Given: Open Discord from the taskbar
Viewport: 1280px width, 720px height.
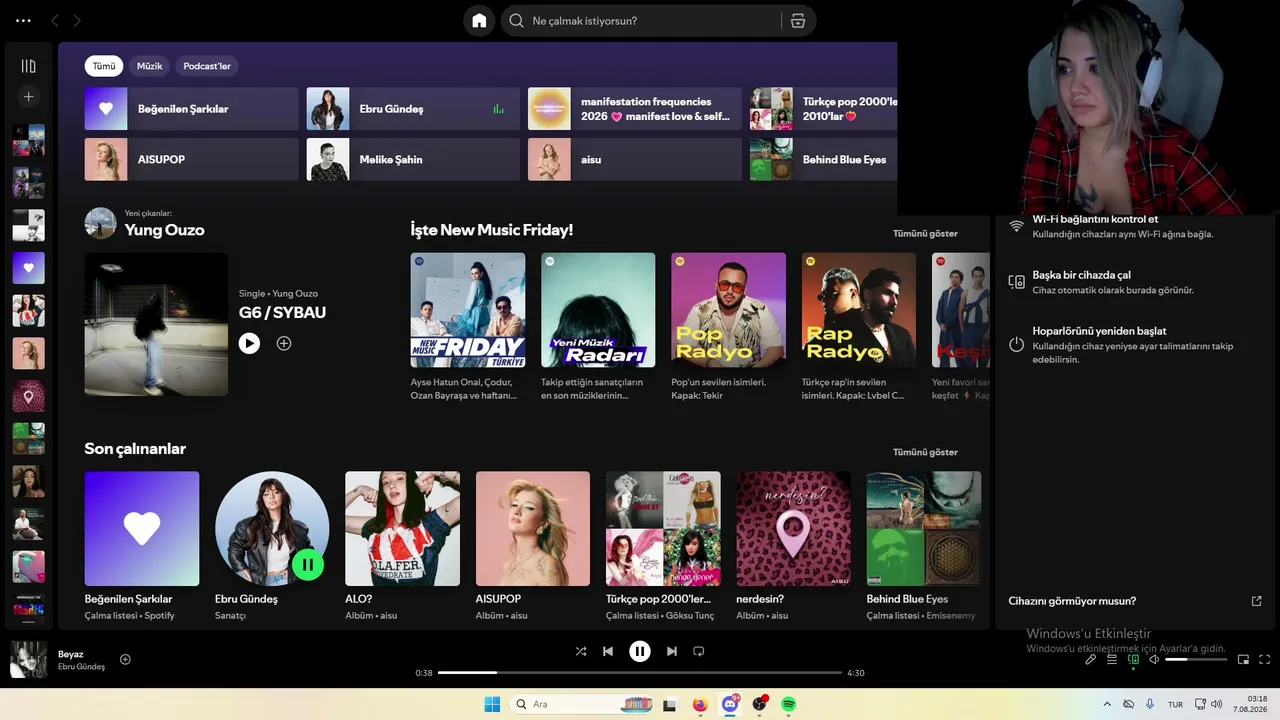Looking at the screenshot, I should tap(730, 704).
